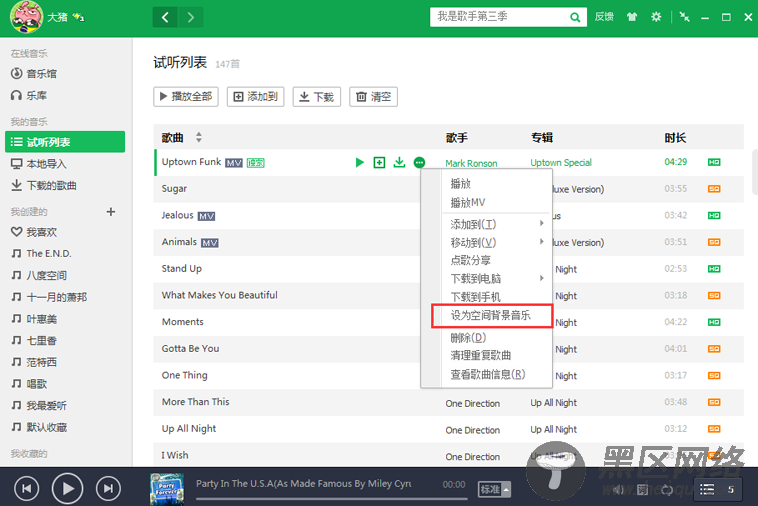758x506 pixels.
Task: Click the search magnifier icon
Action: pyautogui.click(x=575, y=17)
